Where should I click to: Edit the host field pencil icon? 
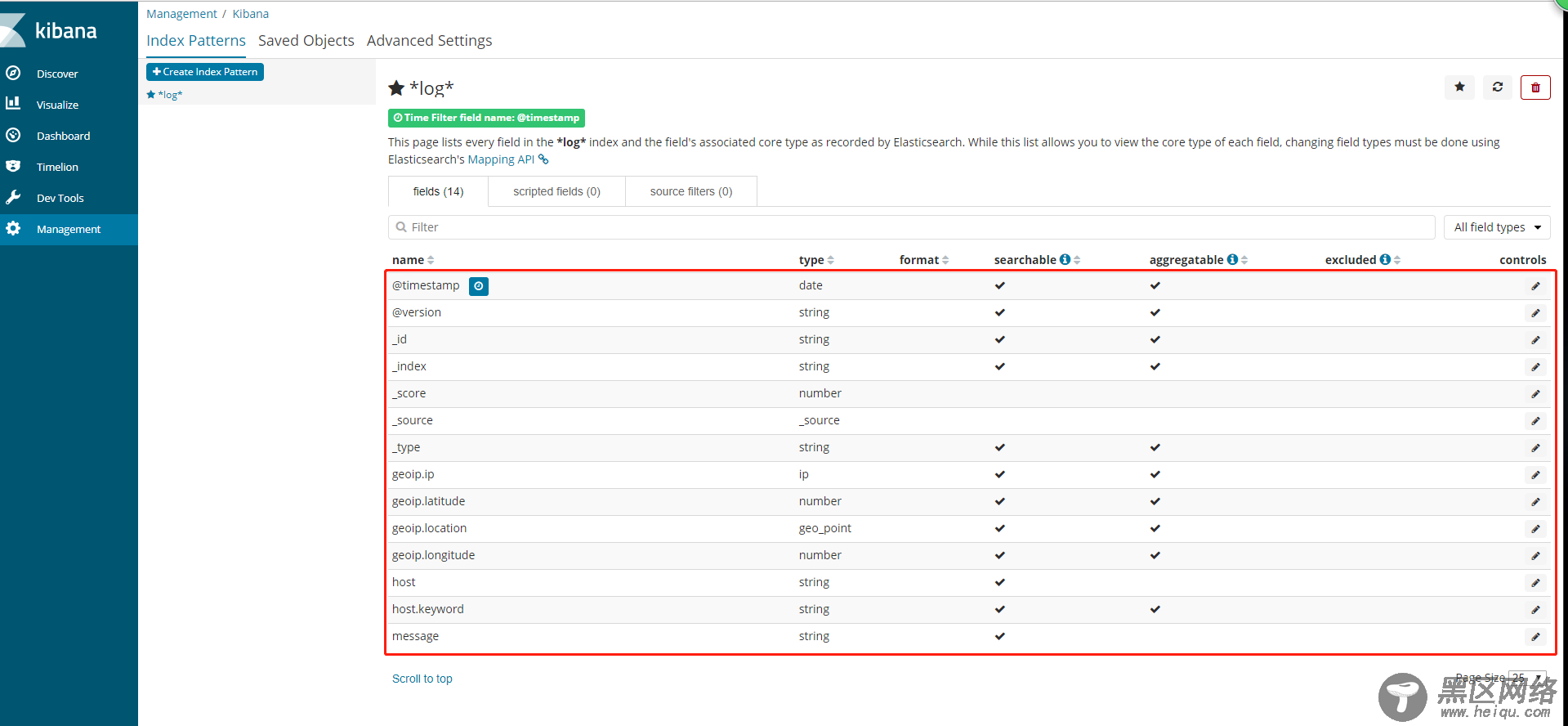coord(1535,583)
